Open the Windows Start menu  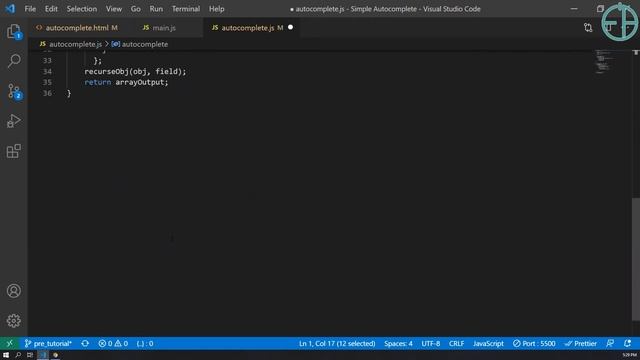[6, 355]
